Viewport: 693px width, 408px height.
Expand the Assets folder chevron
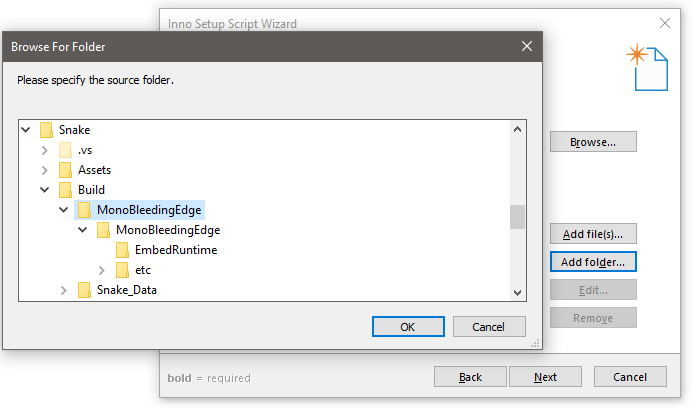click(45, 170)
